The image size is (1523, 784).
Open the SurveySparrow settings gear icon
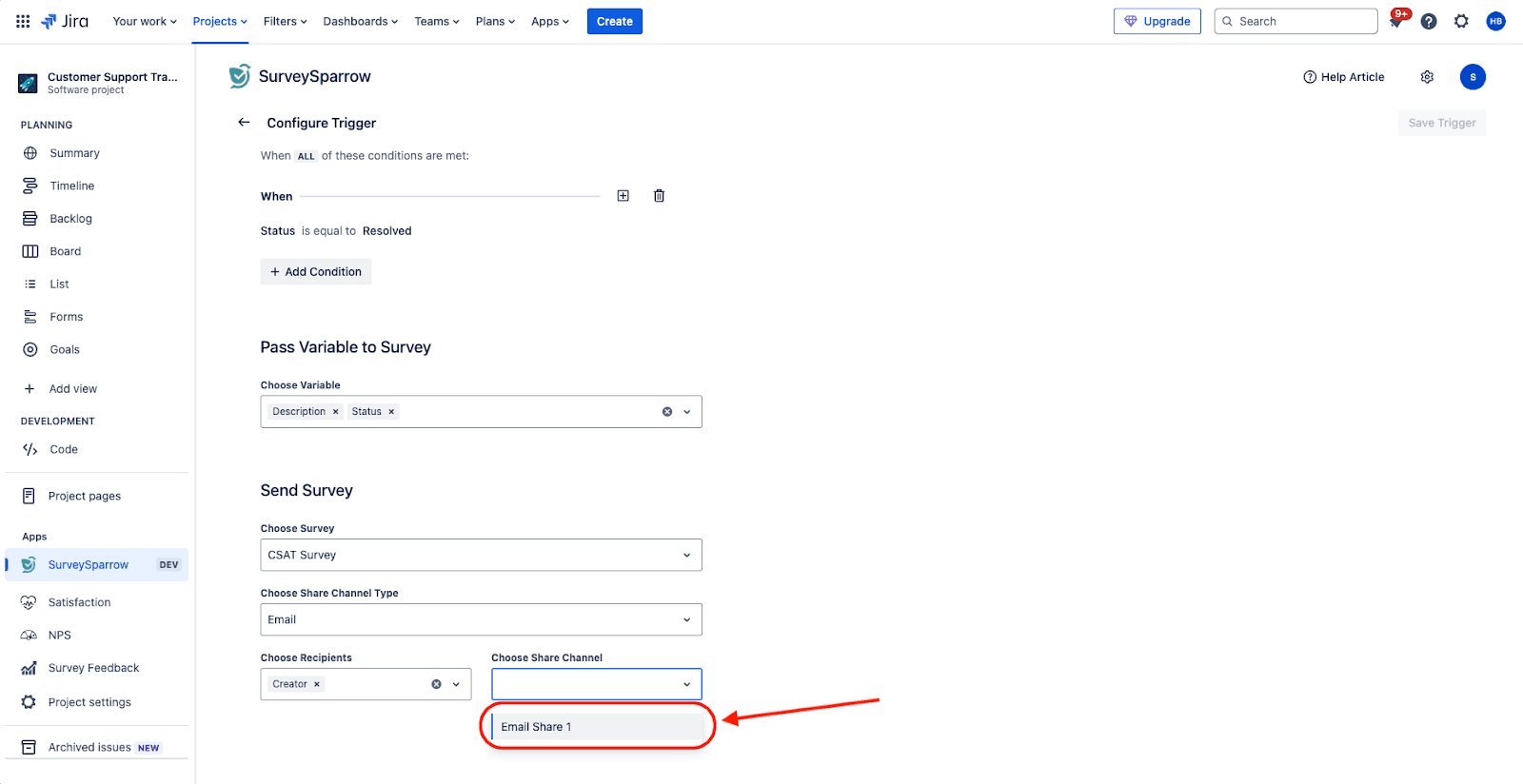(x=1427, y=77)
